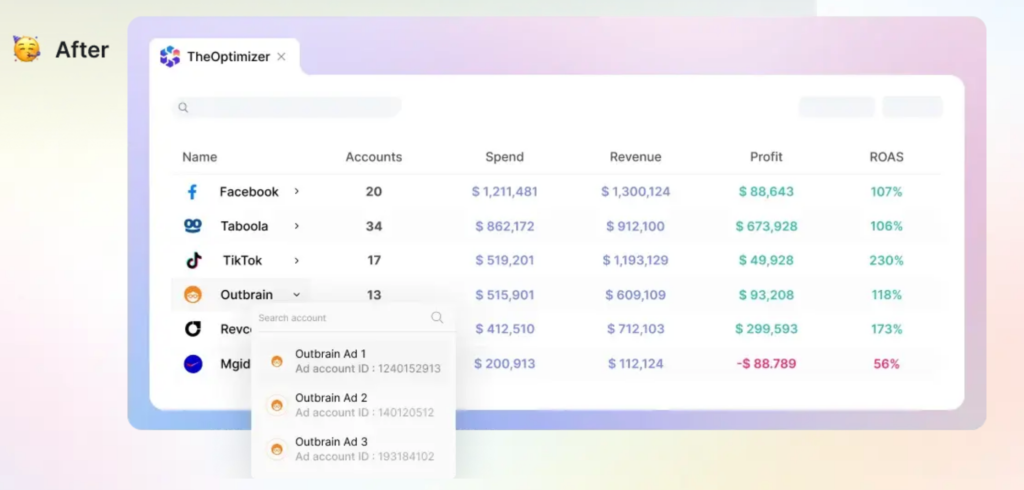Select Outbrain Ad 2 account
This screenshot has width=1024, height=490.
click(353, 405)
